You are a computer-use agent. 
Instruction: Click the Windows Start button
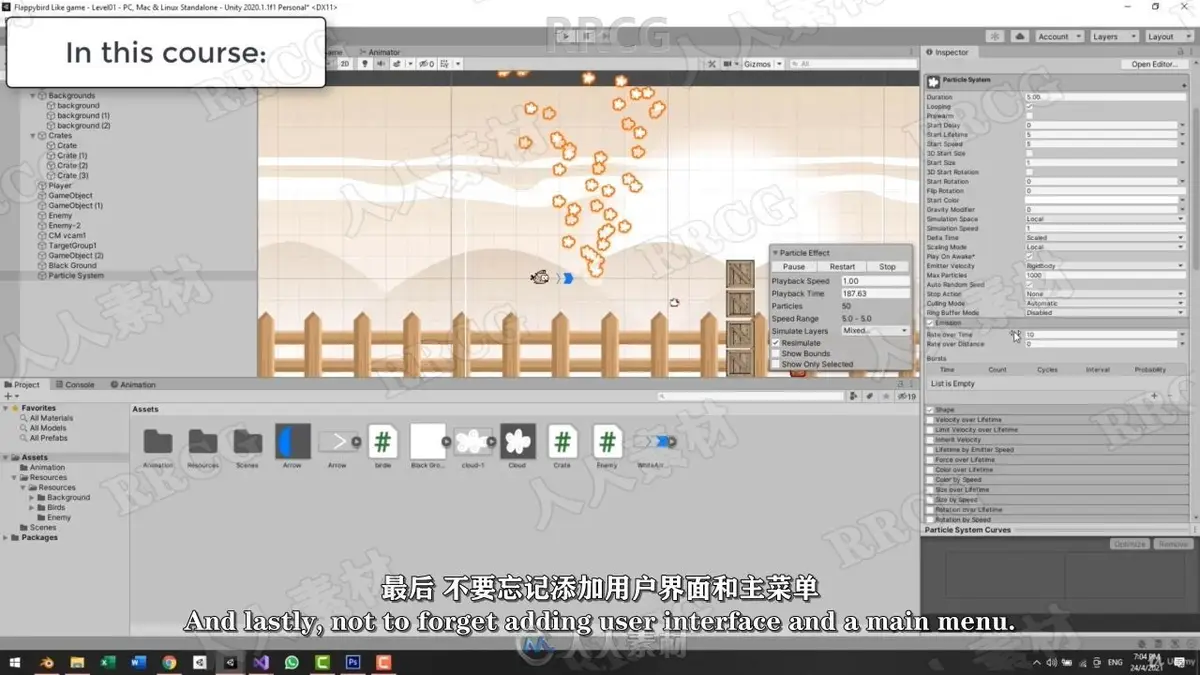[x=15, y=662]
